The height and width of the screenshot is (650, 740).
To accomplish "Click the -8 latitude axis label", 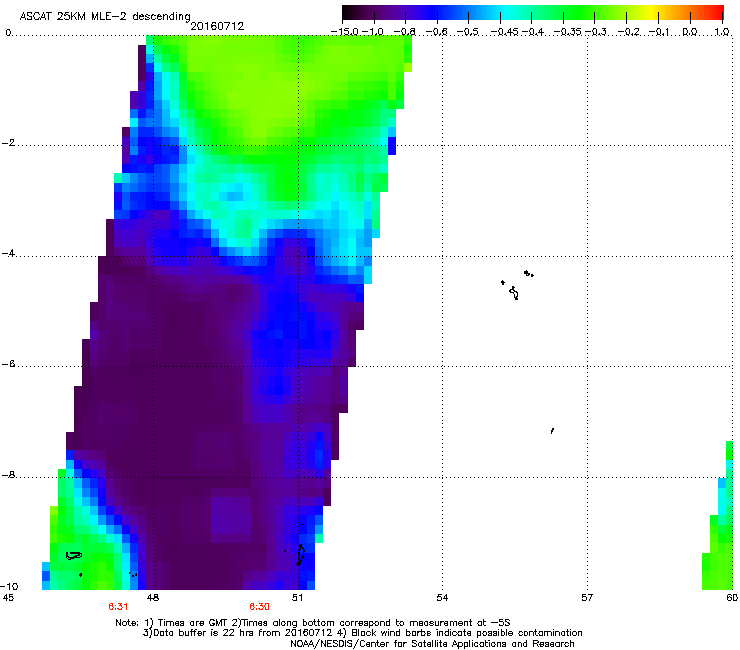I will pyautogui.click(x=8, y=475).
